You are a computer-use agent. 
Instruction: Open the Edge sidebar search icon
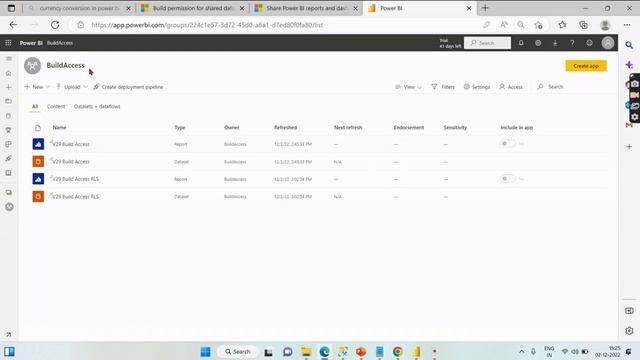click(629, 45)
